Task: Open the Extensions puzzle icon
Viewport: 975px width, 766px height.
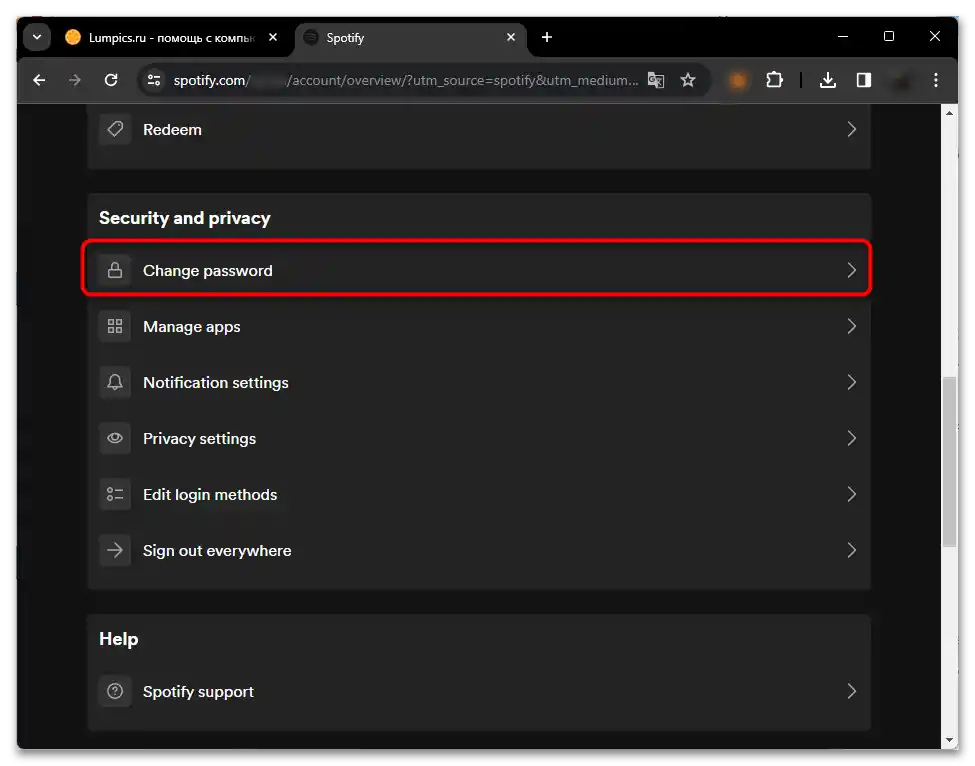Action: click(x=774, y=80)
